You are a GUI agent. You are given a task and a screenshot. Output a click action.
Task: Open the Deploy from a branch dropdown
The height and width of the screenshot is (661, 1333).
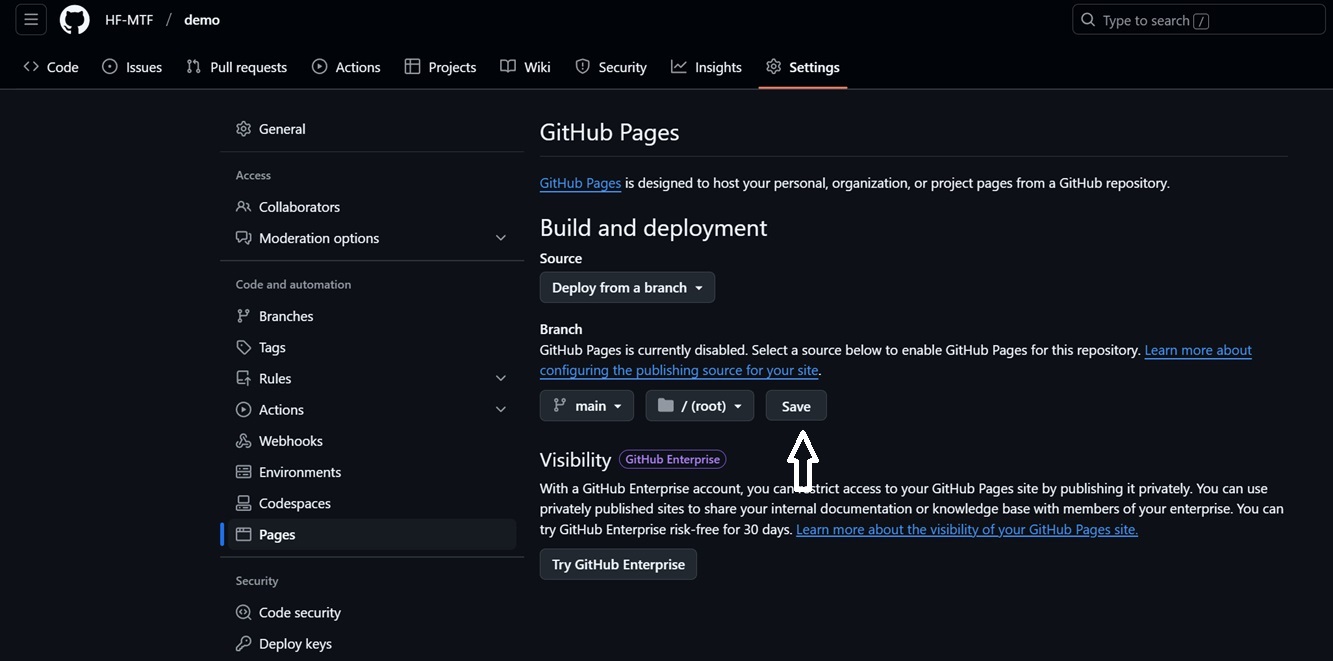point(627,288)
